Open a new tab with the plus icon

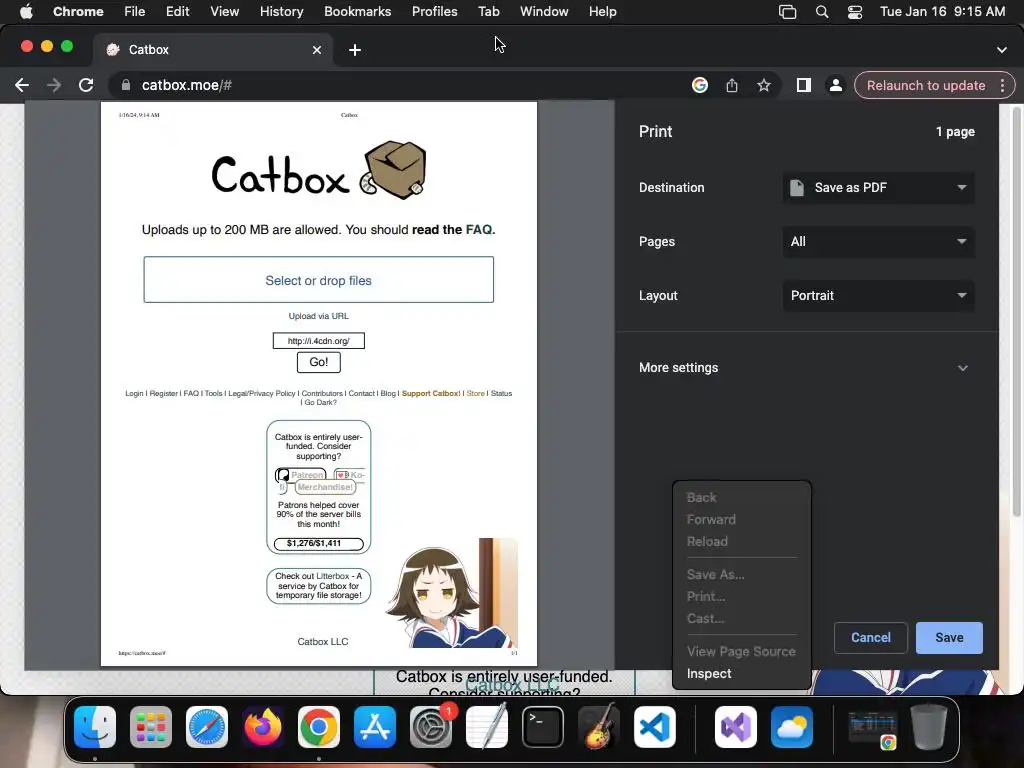click(355, 50)
